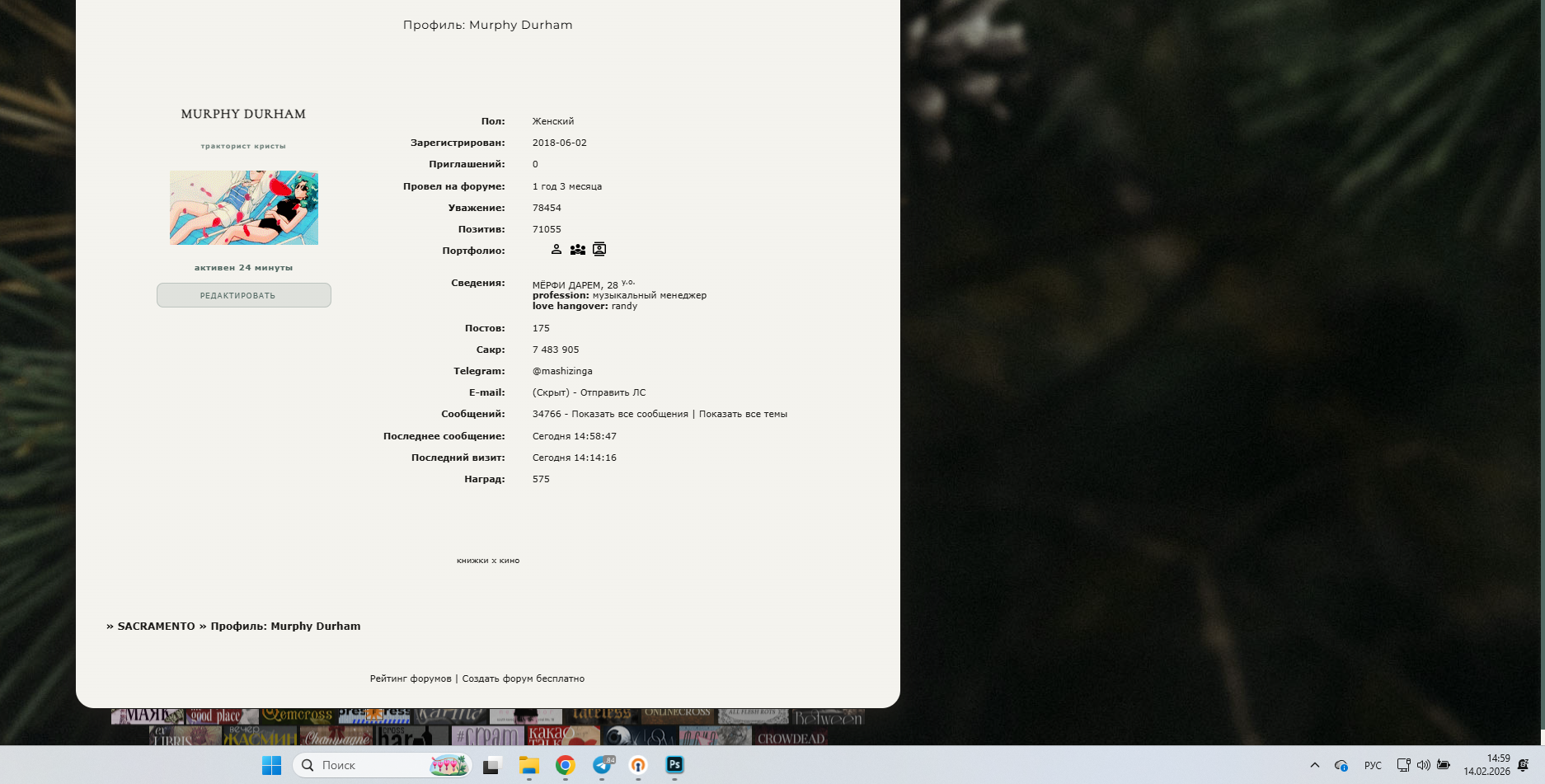
Task: Open Показать все сообщения link
Action: point(630,414)
